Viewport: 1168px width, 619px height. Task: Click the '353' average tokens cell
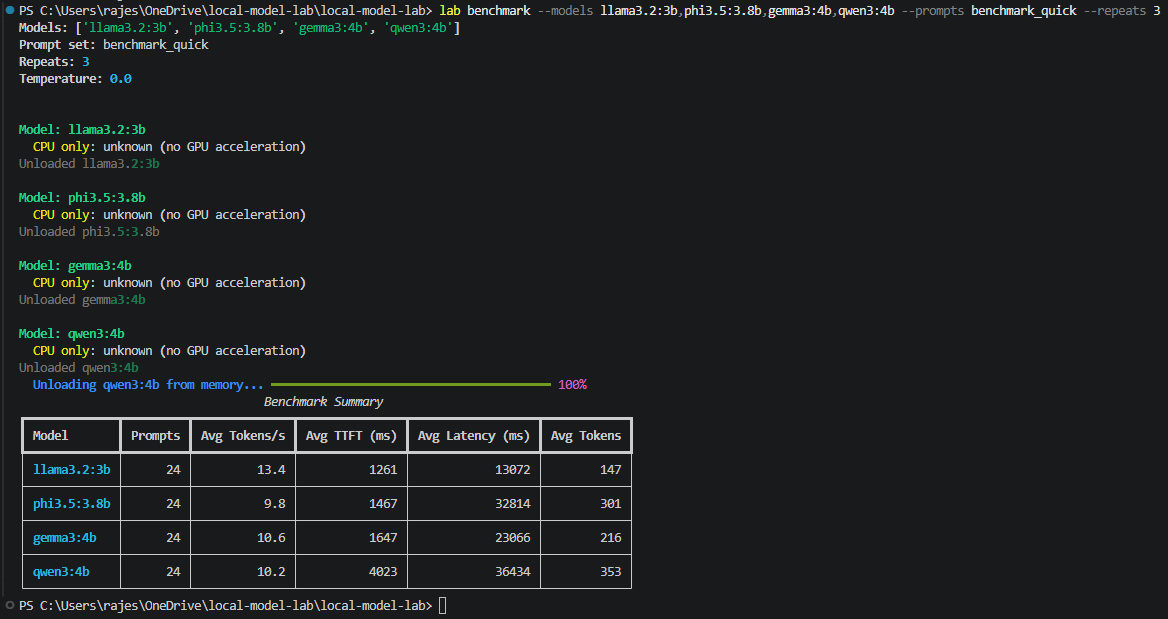pos(611,572)
